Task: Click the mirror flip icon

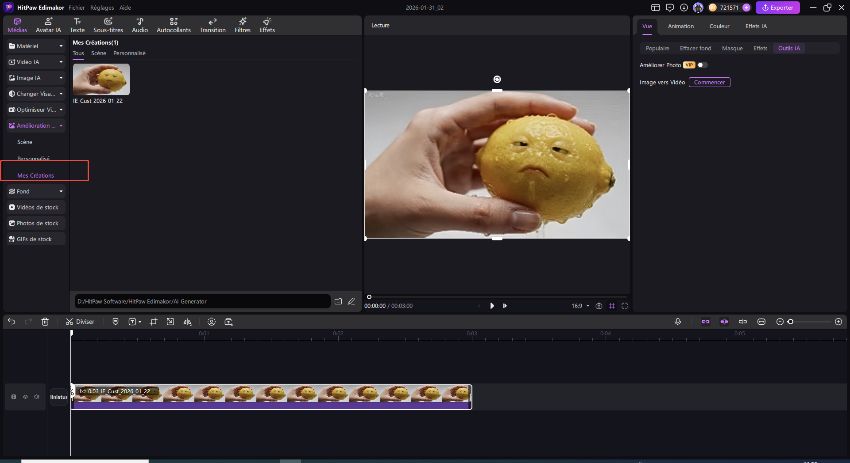Action: click(188, 321)
